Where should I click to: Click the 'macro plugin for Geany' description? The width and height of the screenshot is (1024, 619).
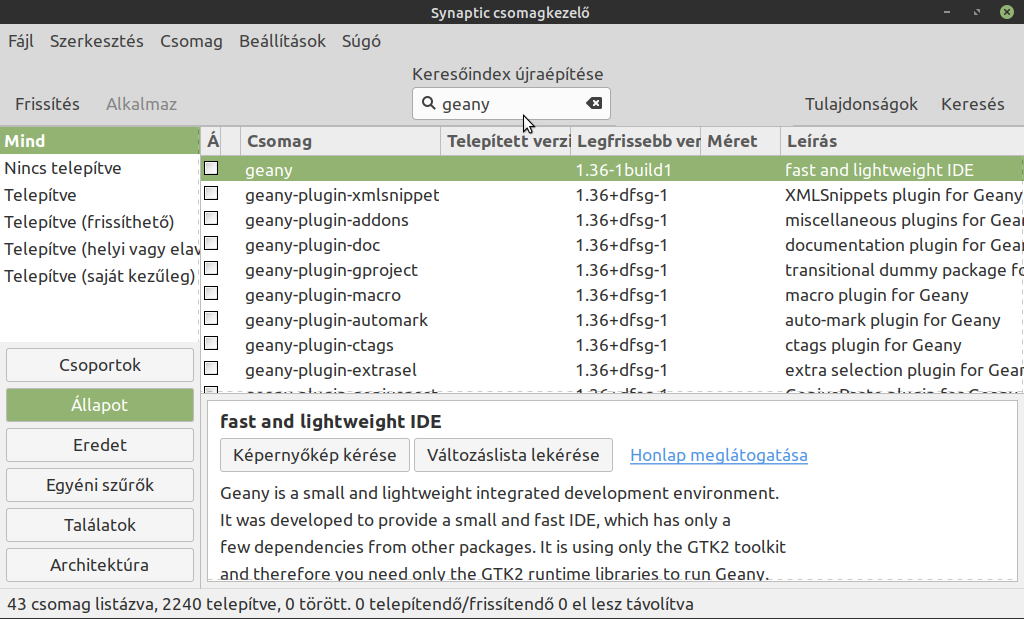click(876, 295)
